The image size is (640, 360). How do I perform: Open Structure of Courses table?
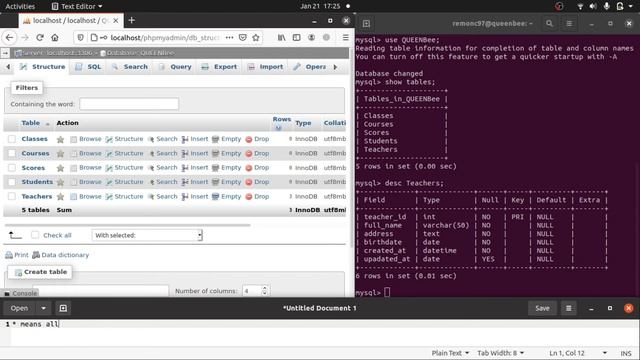(124, 153)
